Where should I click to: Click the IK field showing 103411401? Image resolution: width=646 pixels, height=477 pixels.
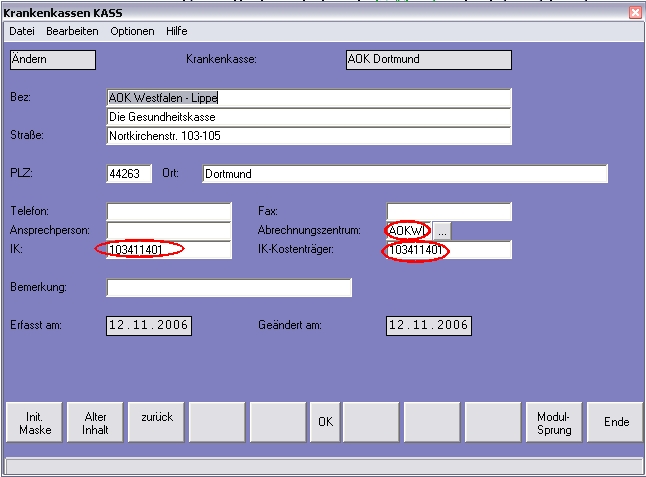[x=169, y=250]
